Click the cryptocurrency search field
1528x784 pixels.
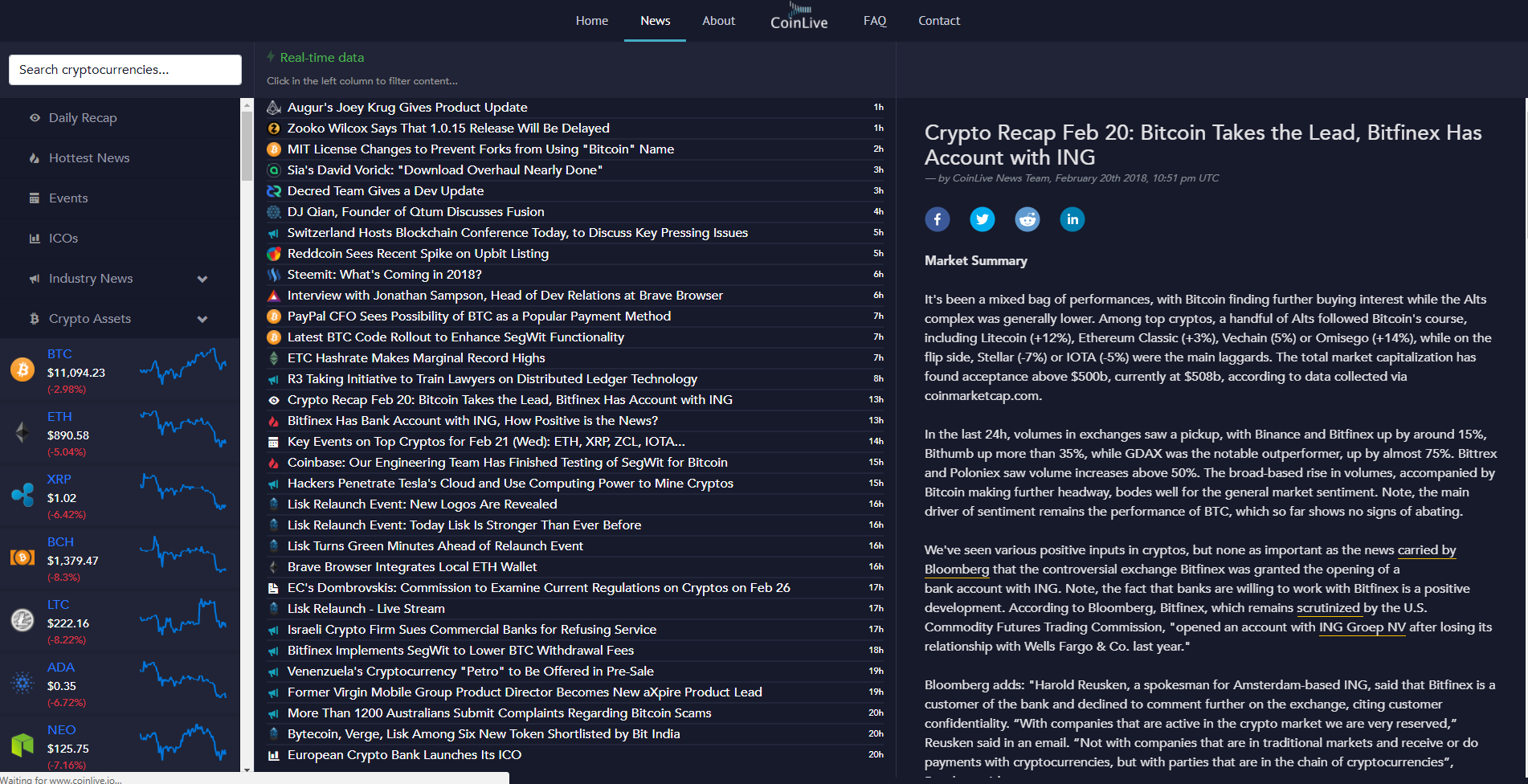click(125, 70)
